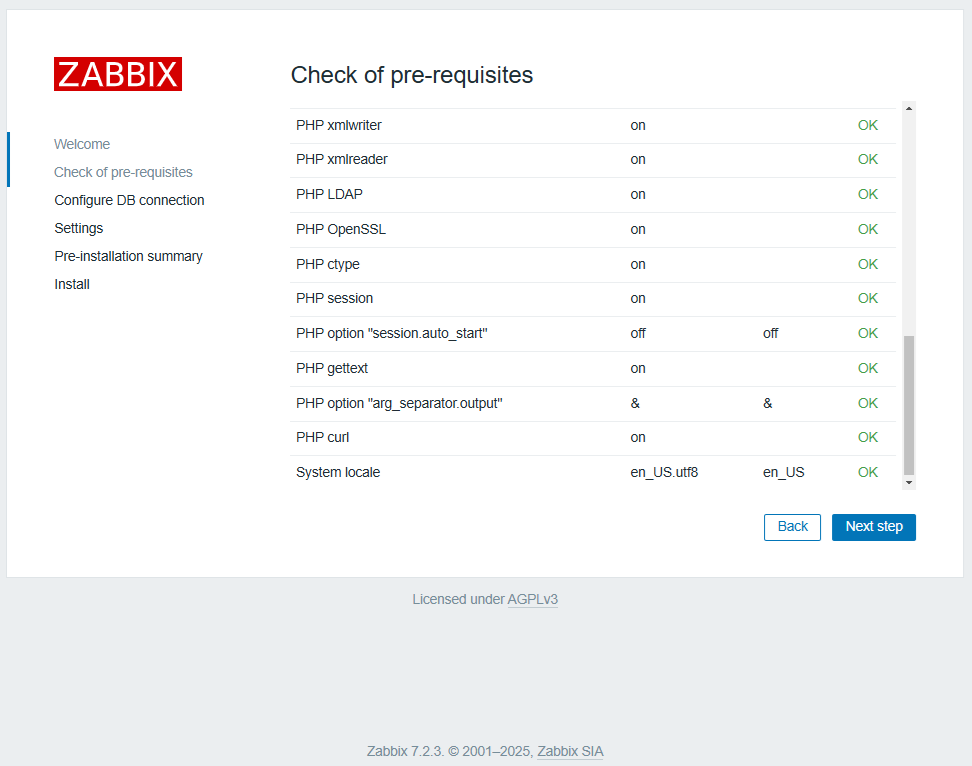Click the 'PHP gettext' row label

tap(332, 368)
